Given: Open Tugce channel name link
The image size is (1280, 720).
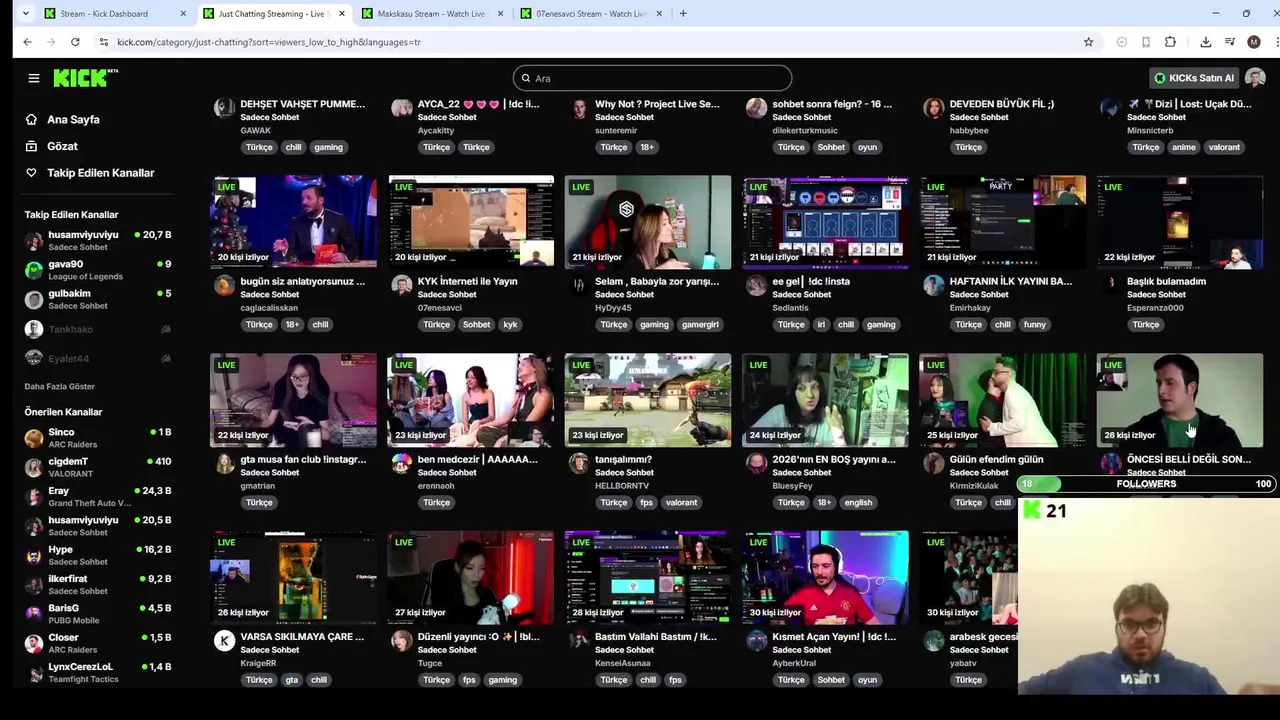Looking at the screenshot, I should pos(429,663).
